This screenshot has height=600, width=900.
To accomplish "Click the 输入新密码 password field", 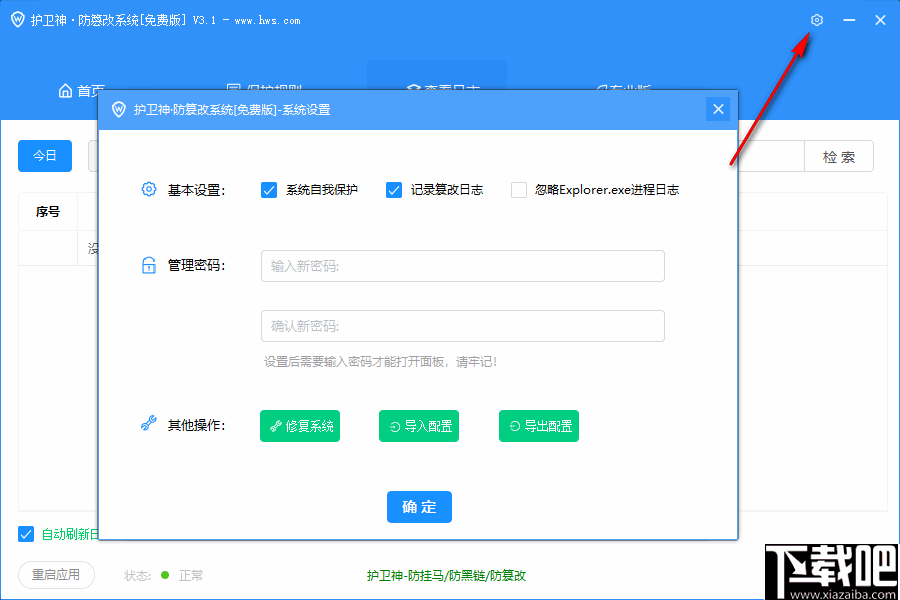I will 463,265.
